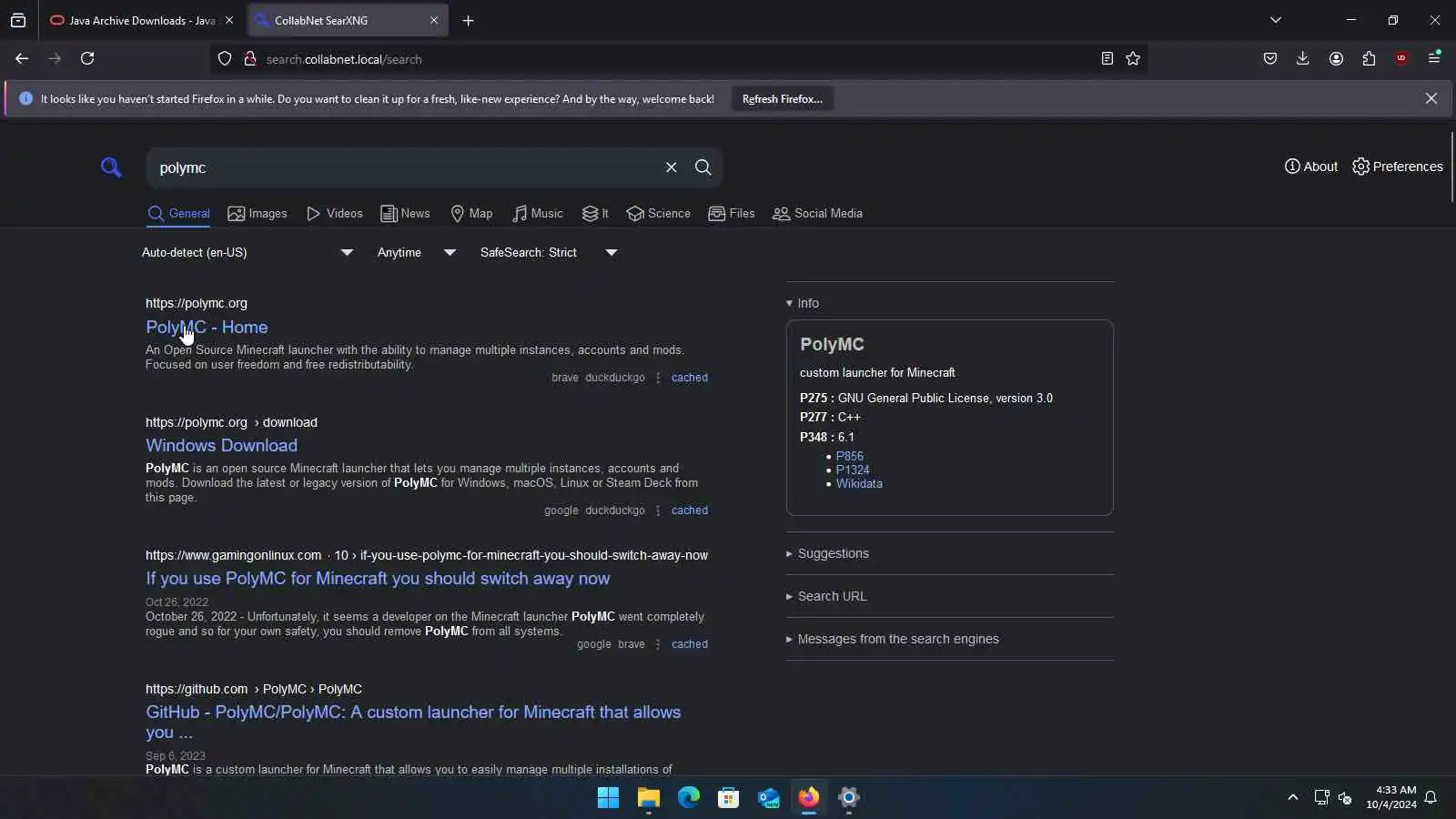
Task: Open Outlook from the taskbar
Action: (768, 798)
